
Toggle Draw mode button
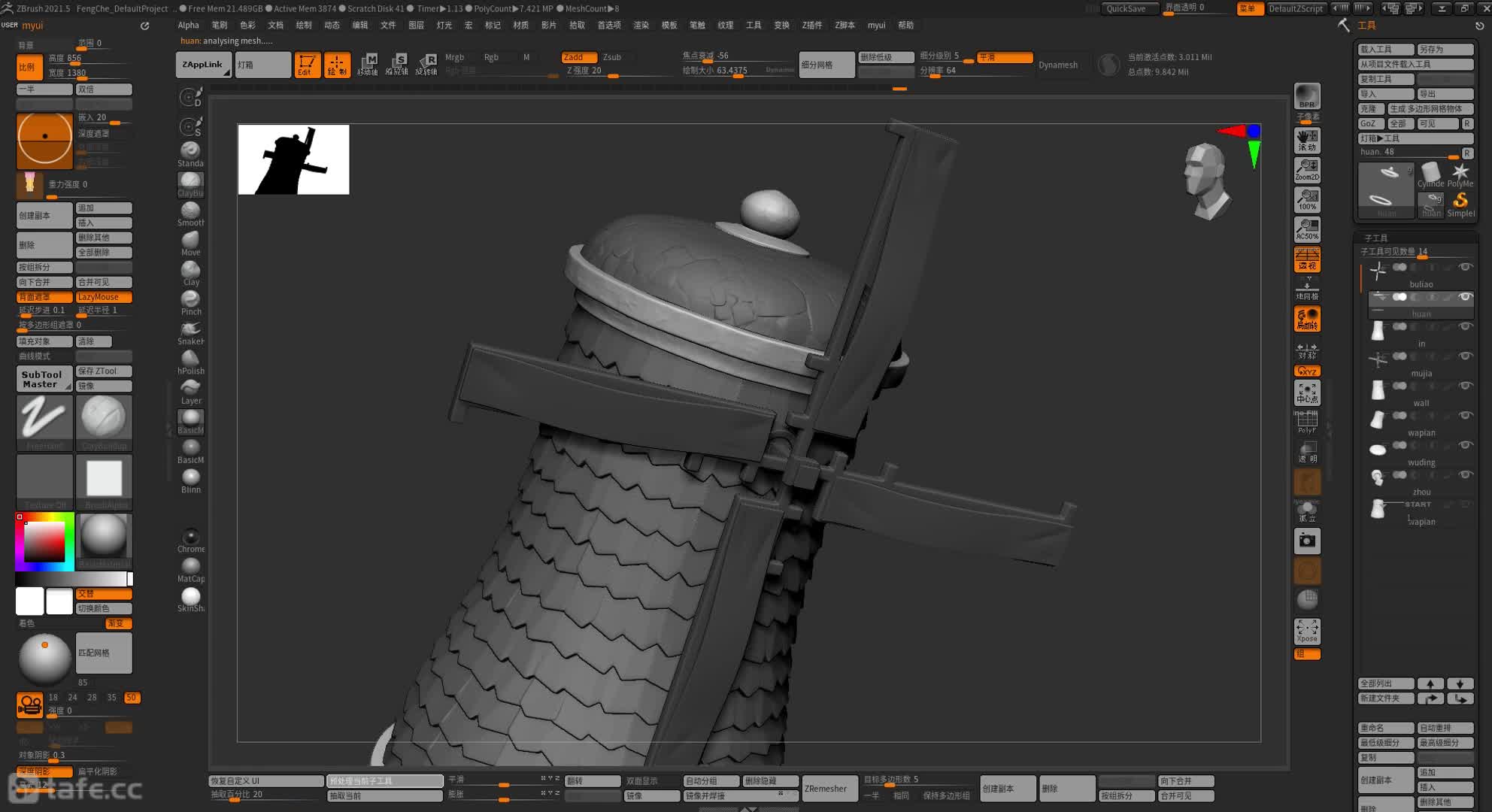(x=337, y=65)
